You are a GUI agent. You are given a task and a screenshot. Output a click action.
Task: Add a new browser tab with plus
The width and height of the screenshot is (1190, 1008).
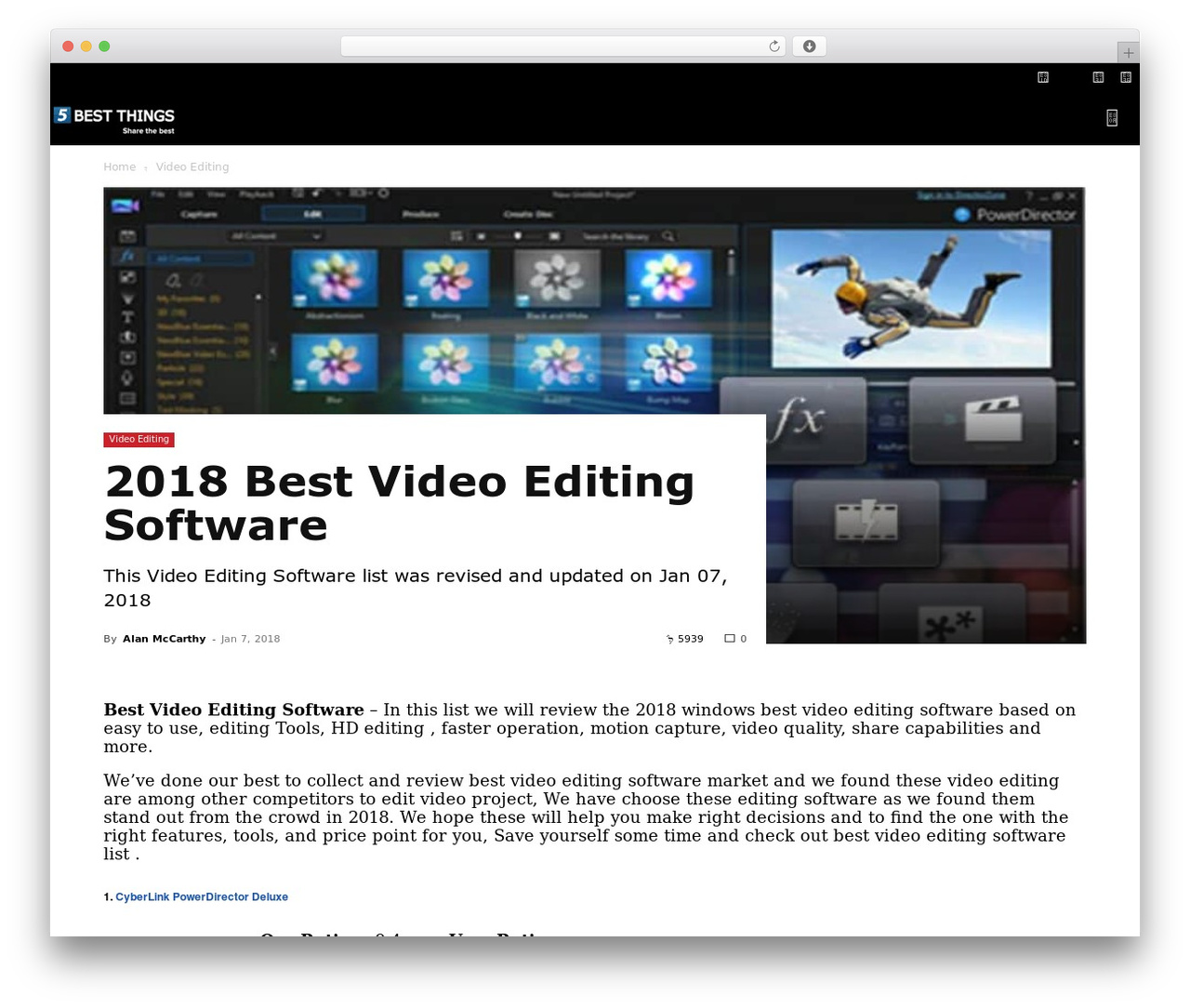coord(1128,53)
